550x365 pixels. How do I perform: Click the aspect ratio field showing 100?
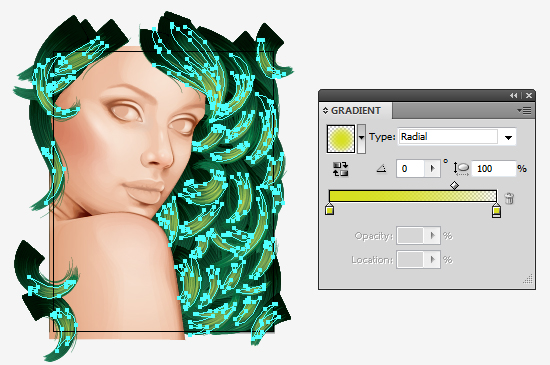click(x=493, y=169)
